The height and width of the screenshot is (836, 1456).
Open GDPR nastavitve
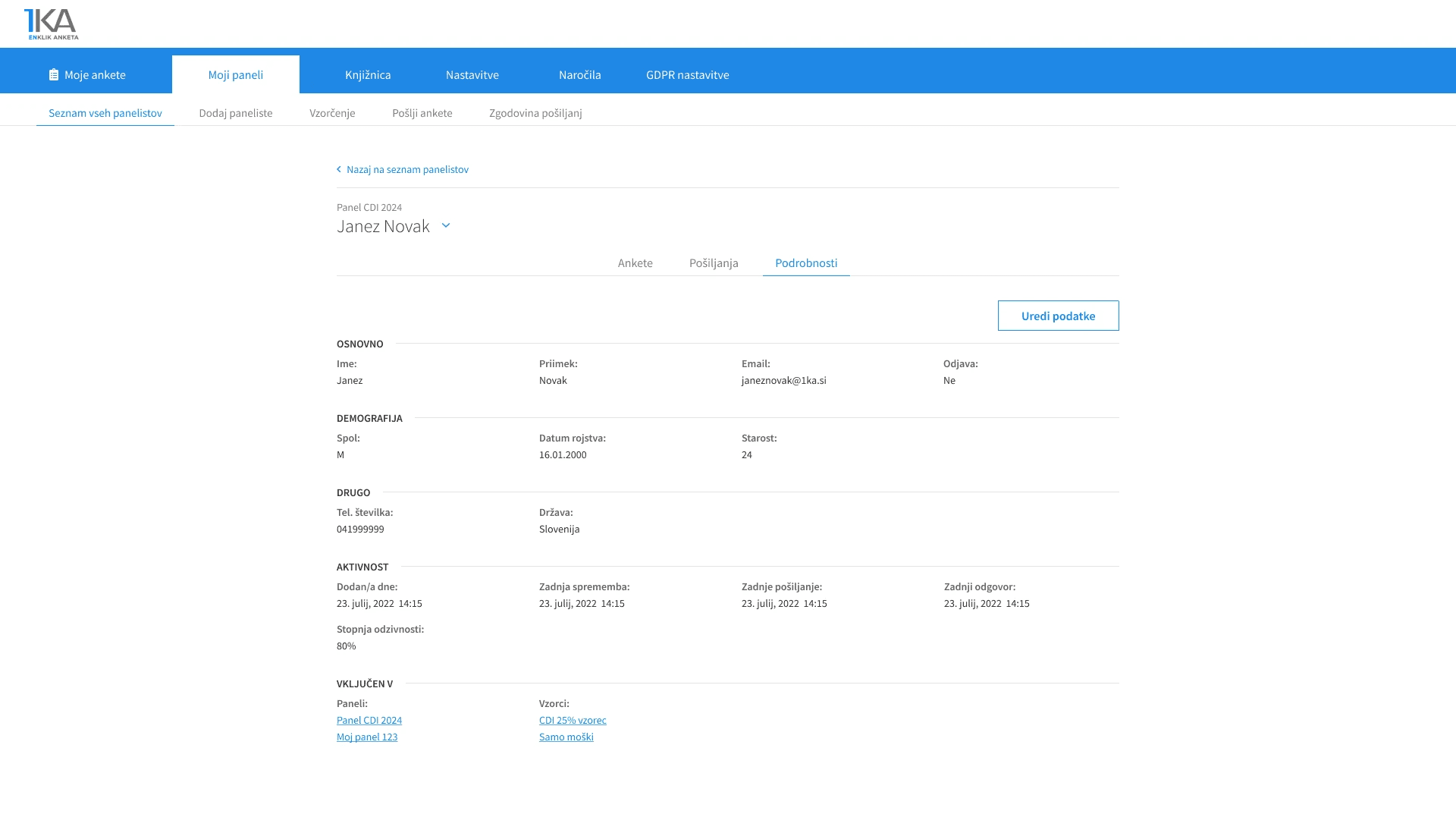(x=687, y=75)
